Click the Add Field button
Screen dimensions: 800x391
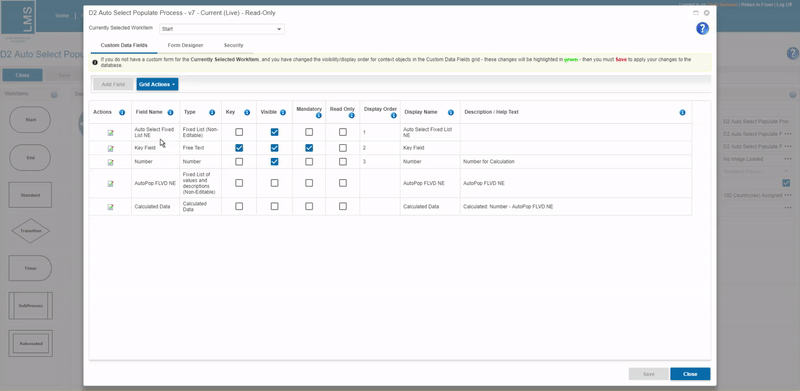pos(113,84)
